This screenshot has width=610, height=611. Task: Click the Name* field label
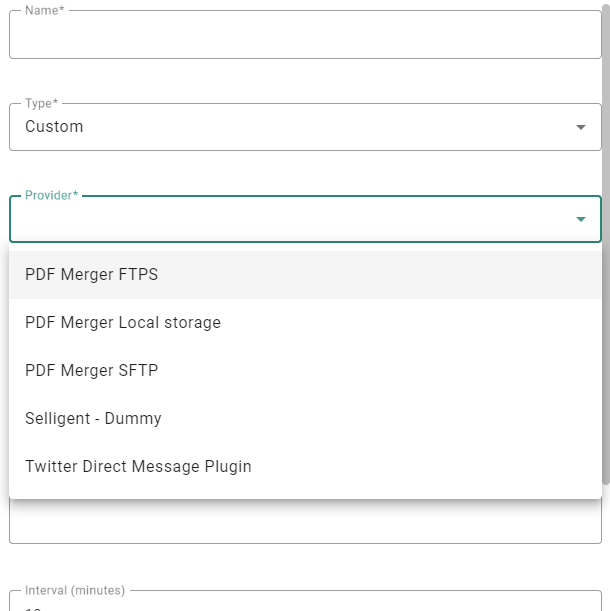[44, 10]
